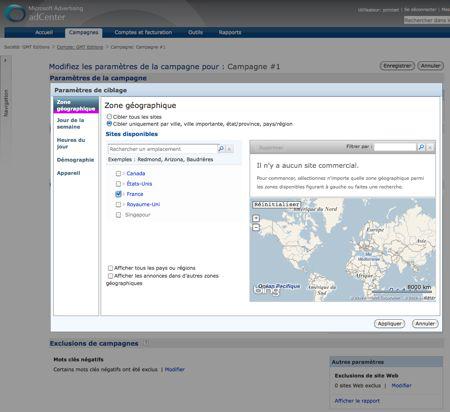
Task: Click the location search magnifier icon
Action: point(221,148)
